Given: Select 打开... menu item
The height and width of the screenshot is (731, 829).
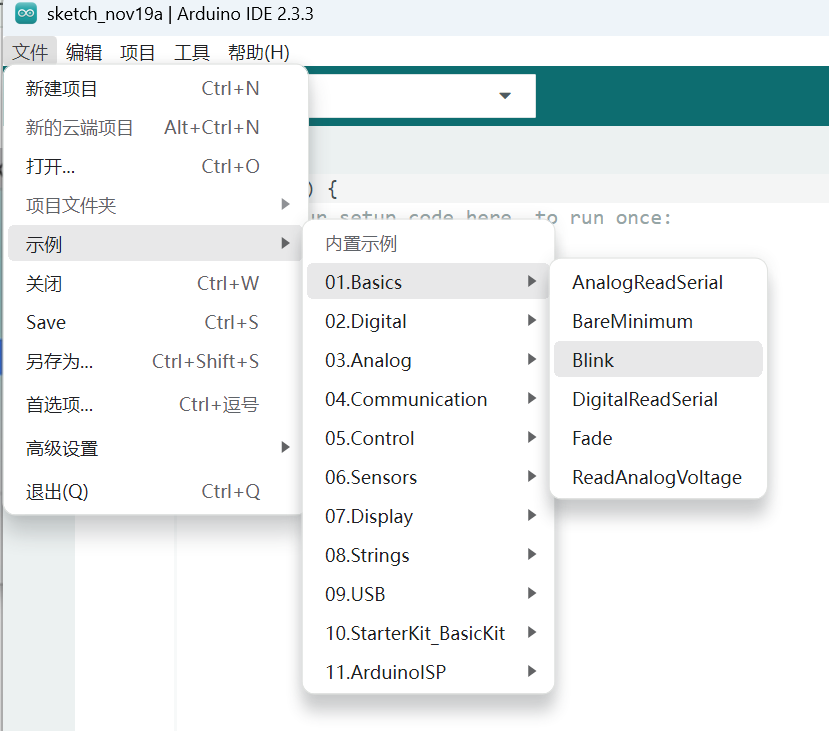Looking at the screenshot, I should tap(155, 166).
